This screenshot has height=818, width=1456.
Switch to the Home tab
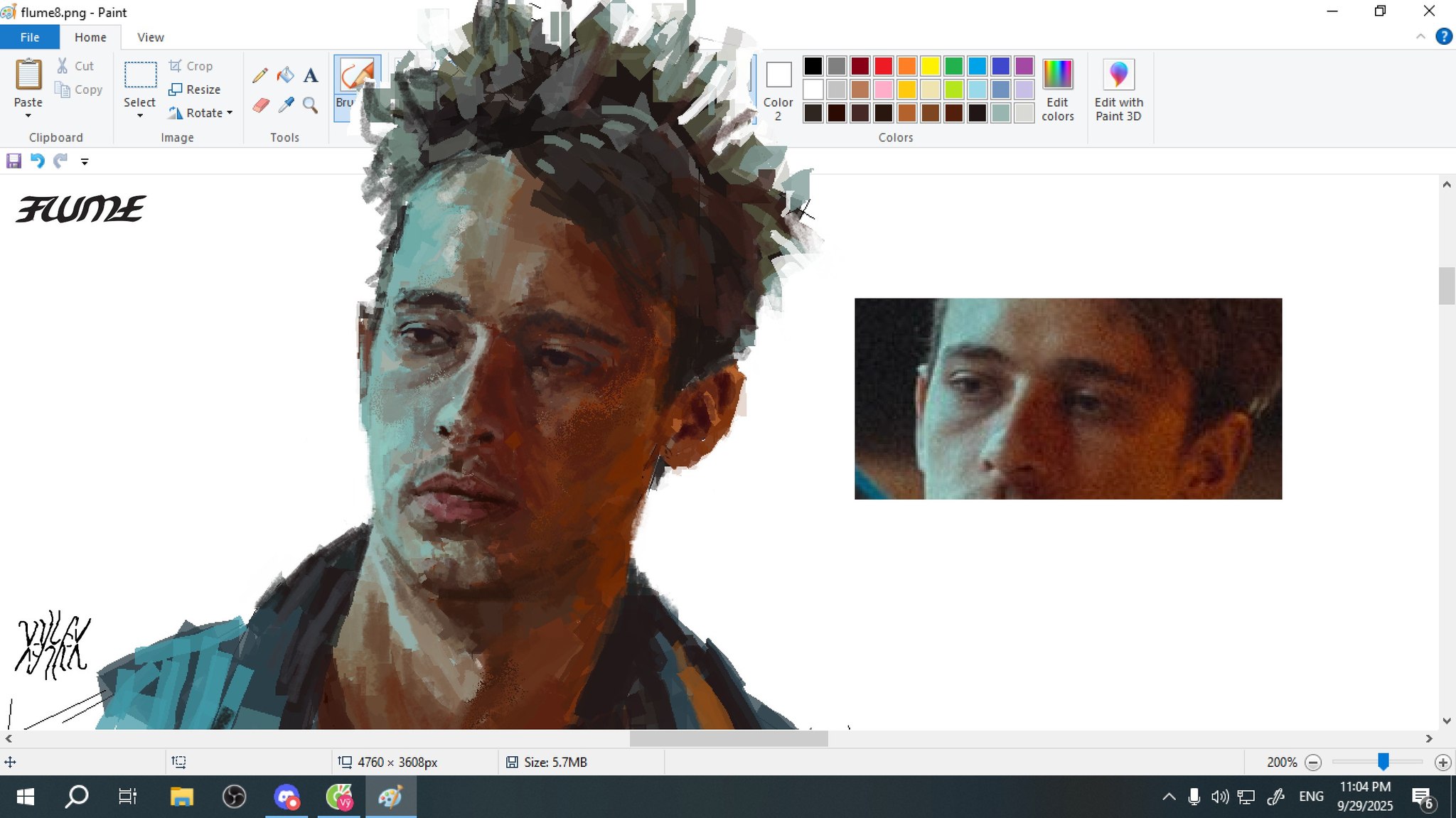click(90, 37)
